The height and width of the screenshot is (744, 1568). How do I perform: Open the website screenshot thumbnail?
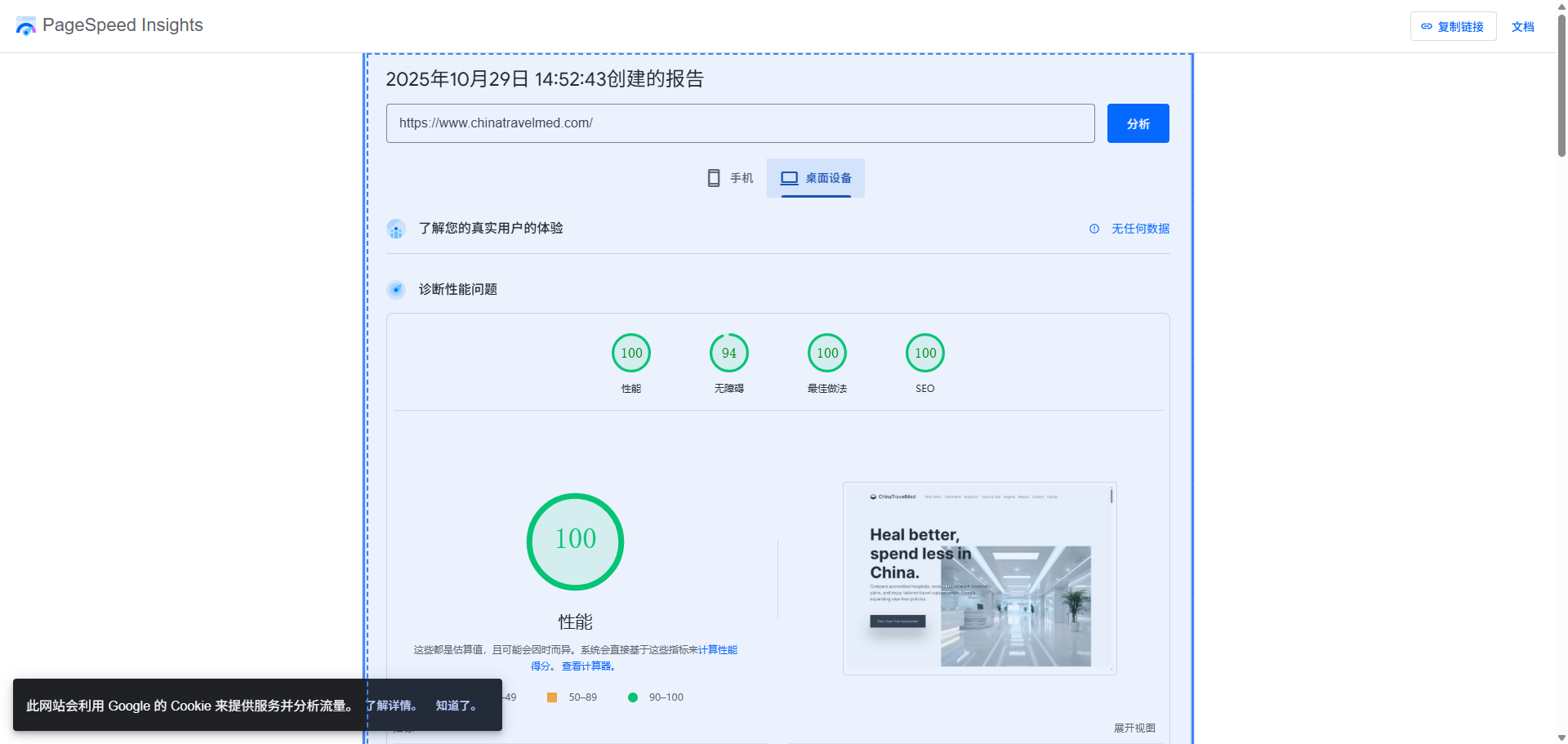tap(979, 578)
